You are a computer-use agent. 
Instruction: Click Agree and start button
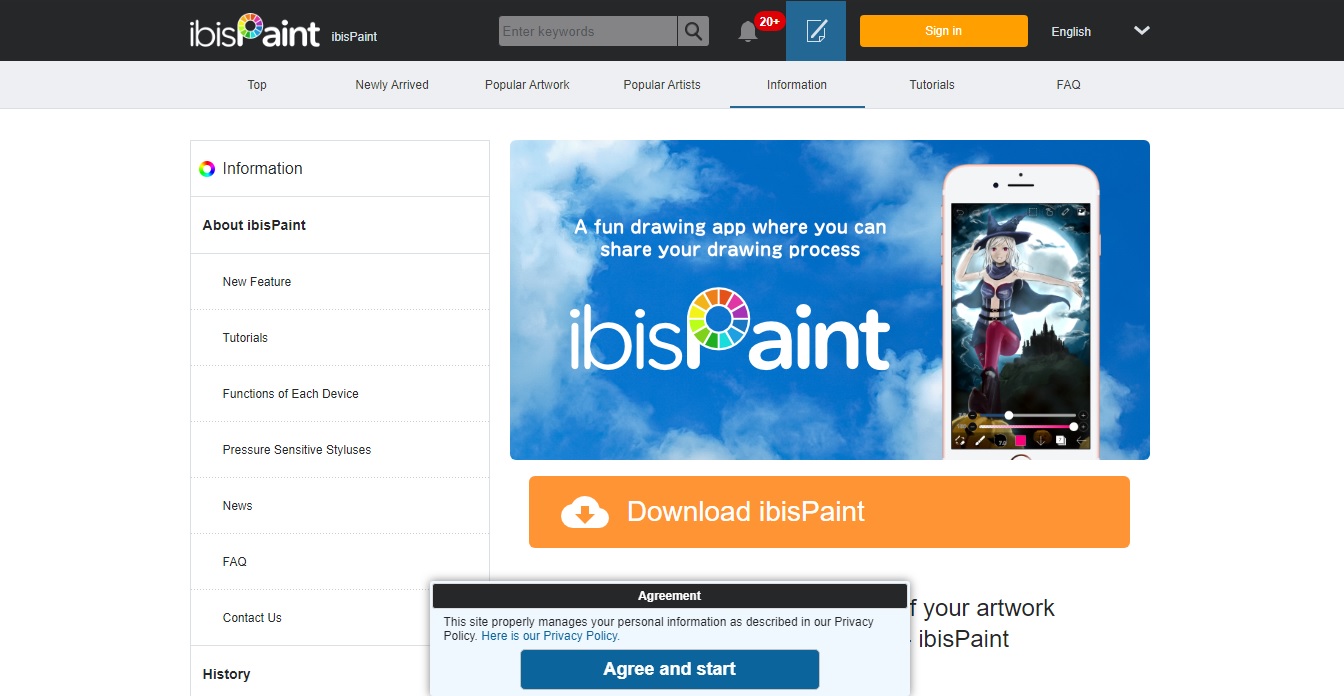[x=670, y=669]
